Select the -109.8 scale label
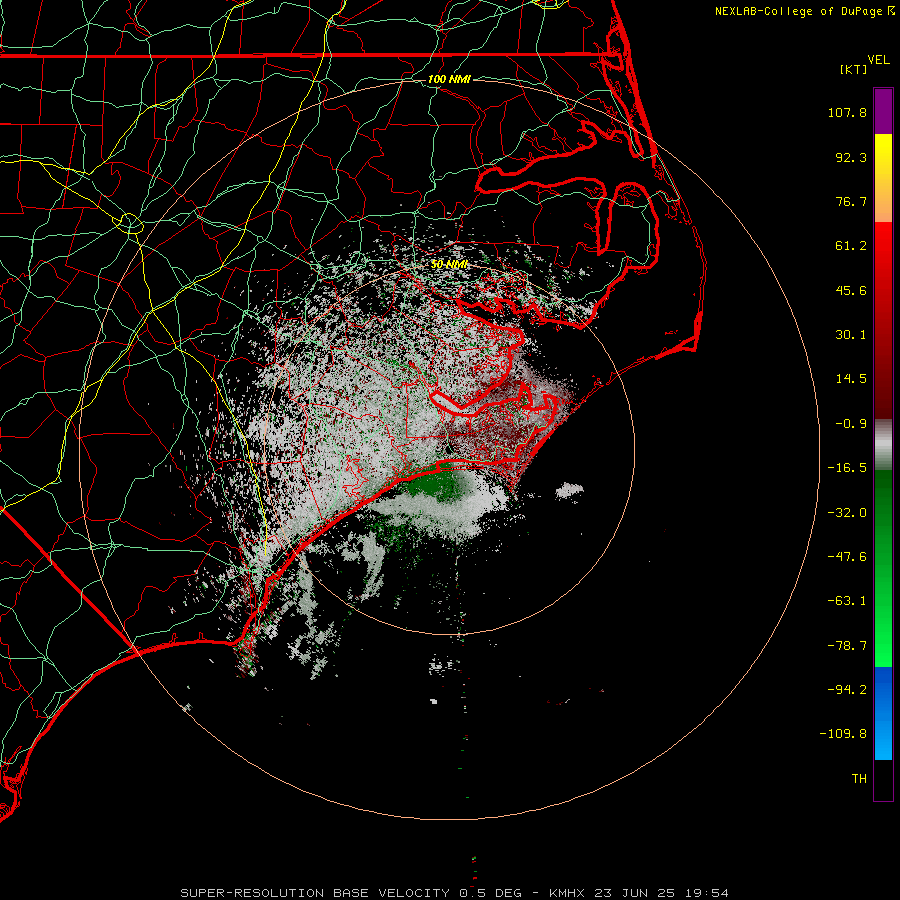This screenshot has height=900, width=900. coord(843,734)
